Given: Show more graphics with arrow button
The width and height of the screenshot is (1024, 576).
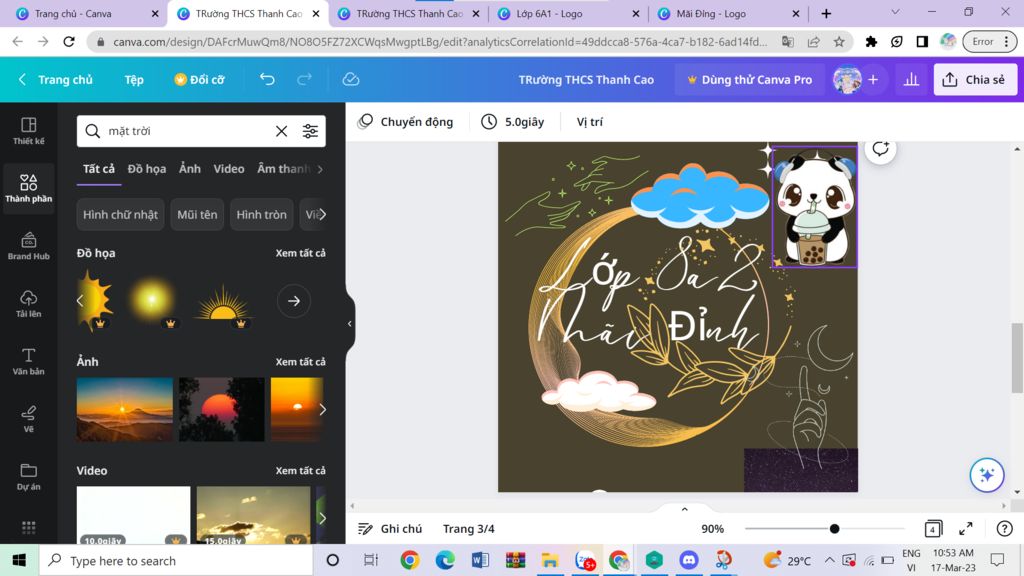Looking at the screenshot, I should (x=294, y=301).
